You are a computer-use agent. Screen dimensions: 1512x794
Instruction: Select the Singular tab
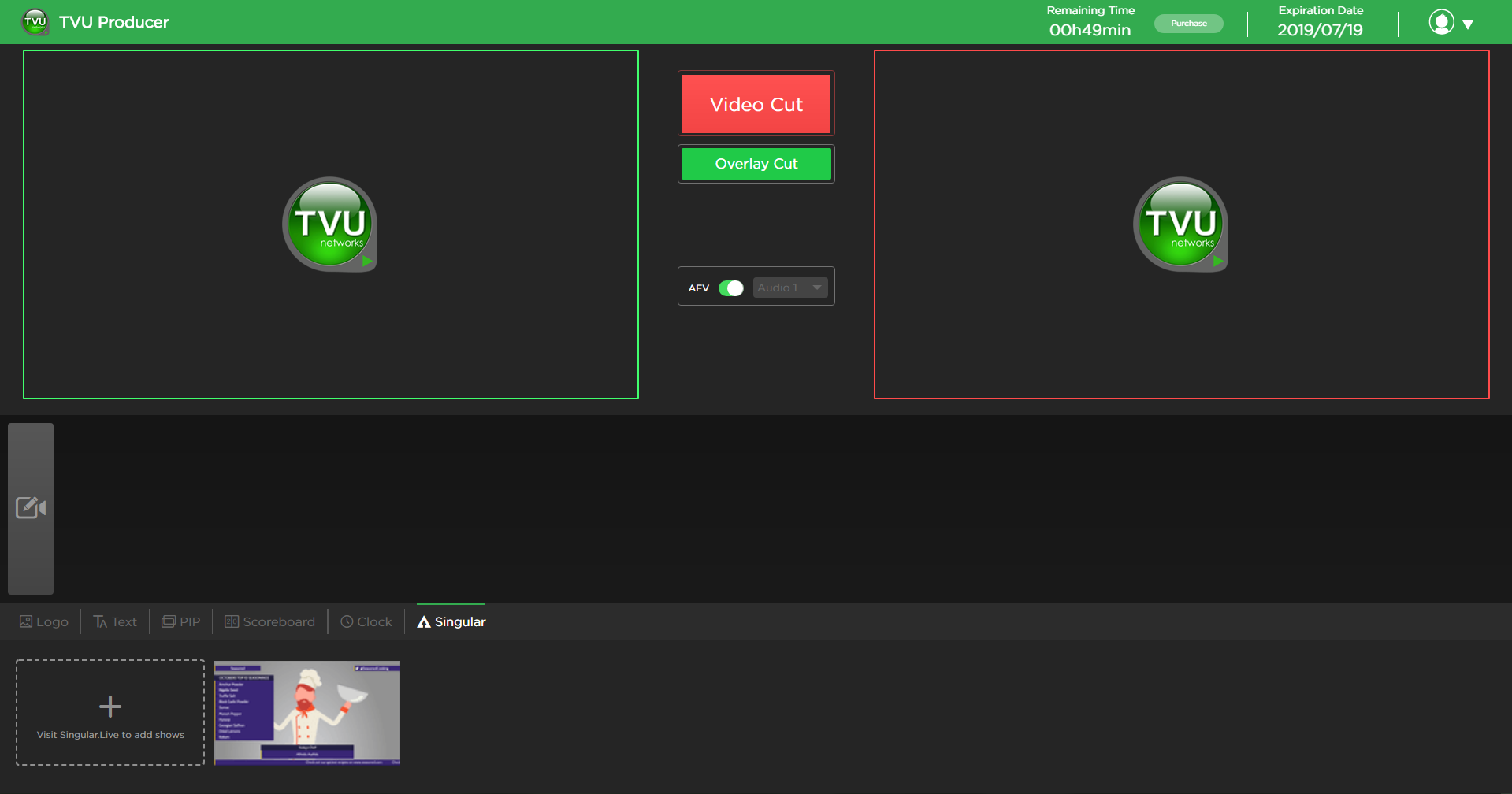pos(451,621)
